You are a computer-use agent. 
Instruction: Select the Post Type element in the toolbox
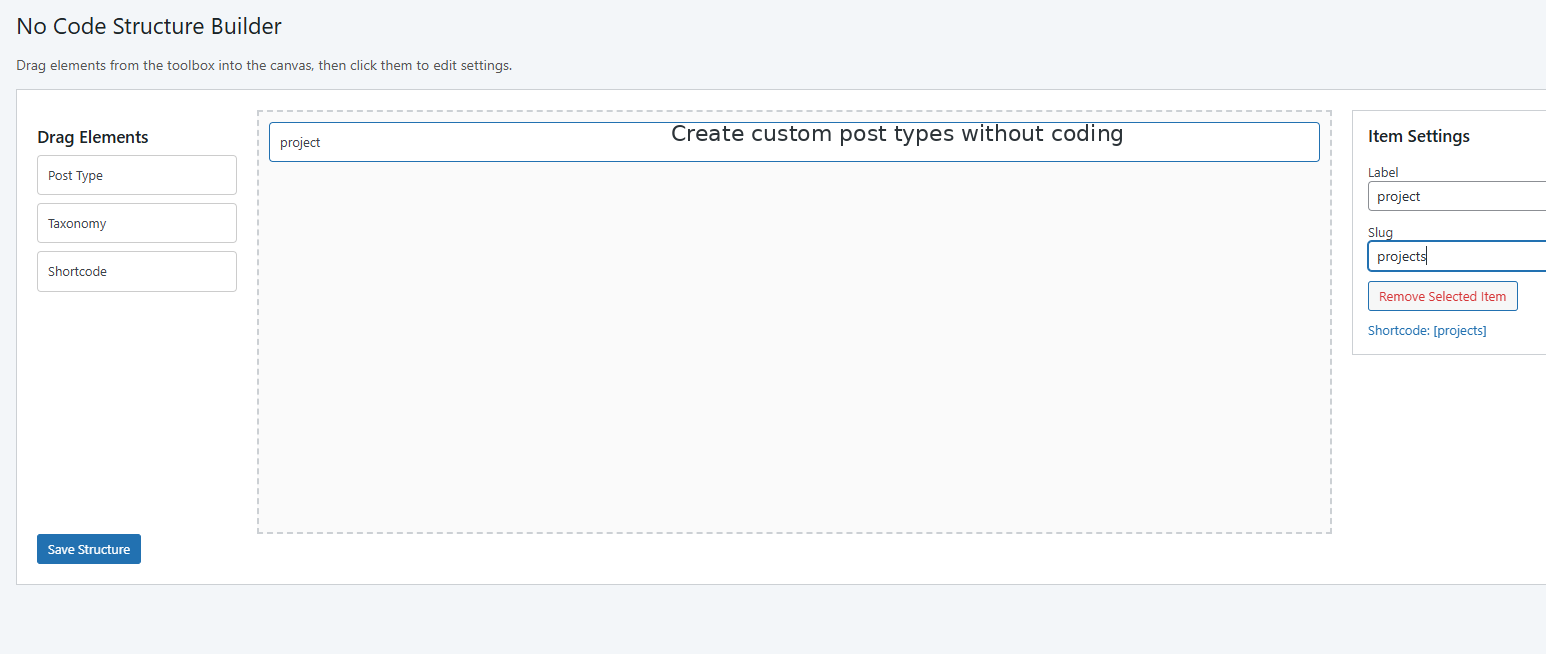point(136,174)
